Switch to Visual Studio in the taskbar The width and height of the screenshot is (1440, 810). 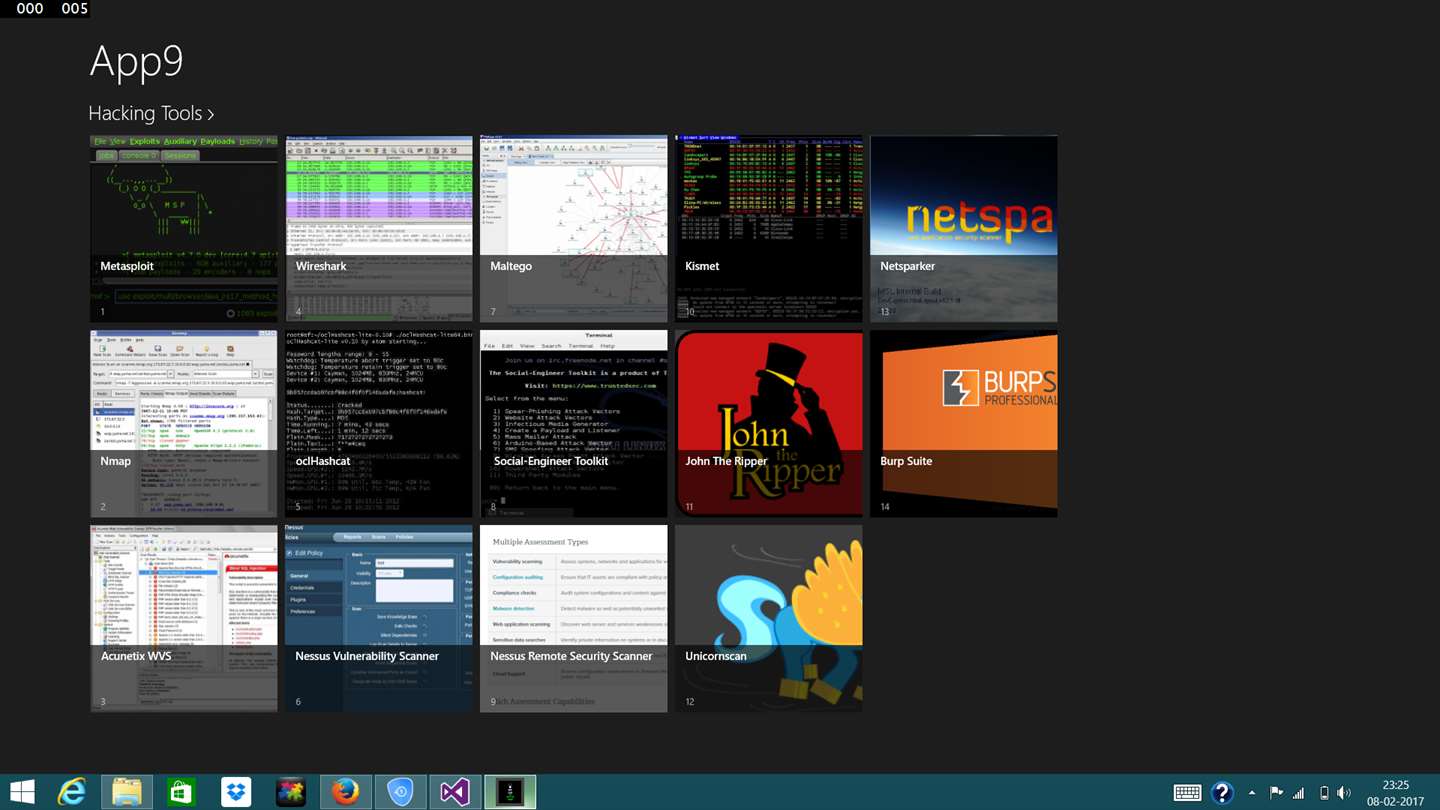455,792
